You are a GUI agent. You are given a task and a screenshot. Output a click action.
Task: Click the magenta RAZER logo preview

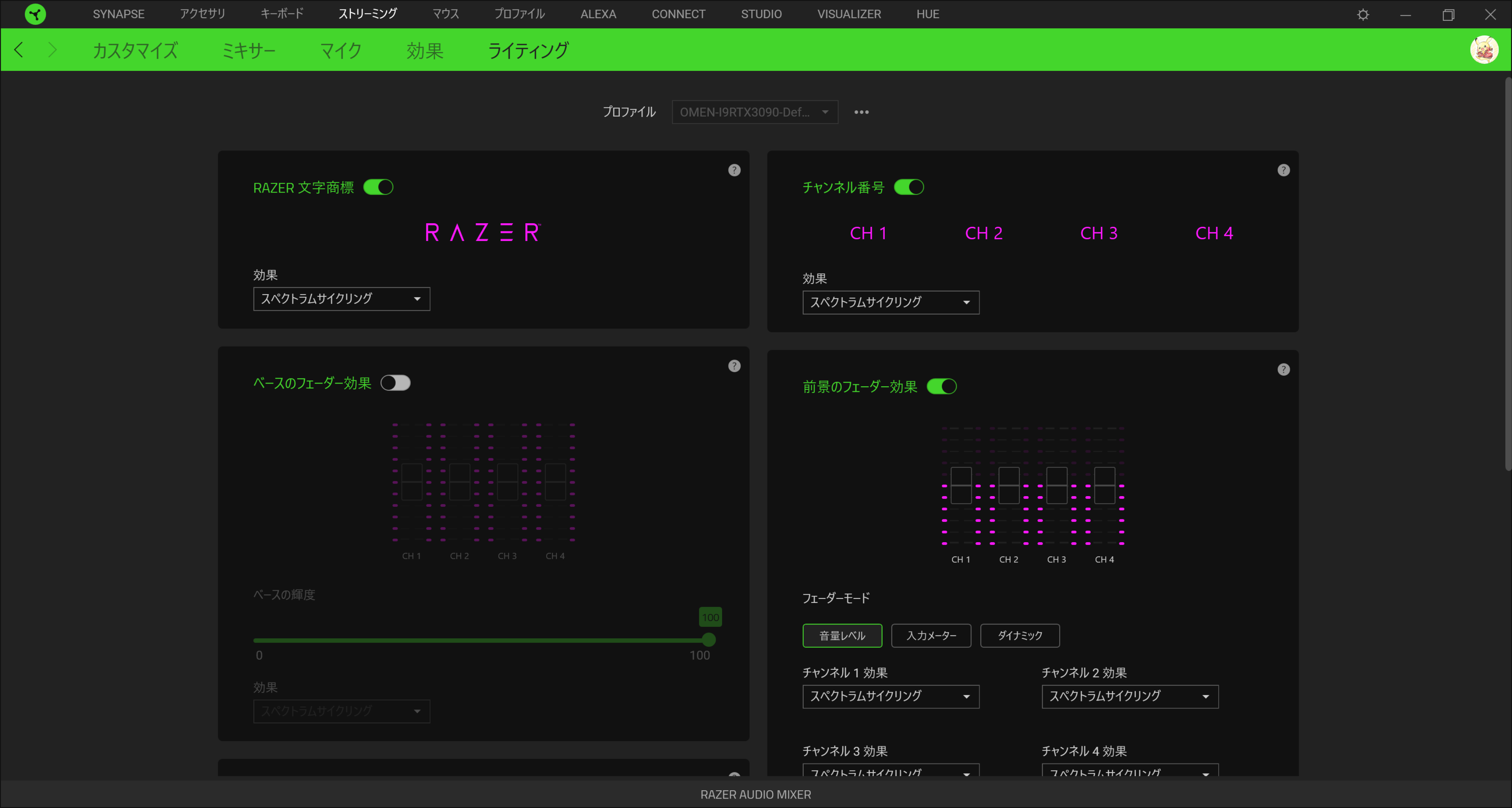(482, 232)
